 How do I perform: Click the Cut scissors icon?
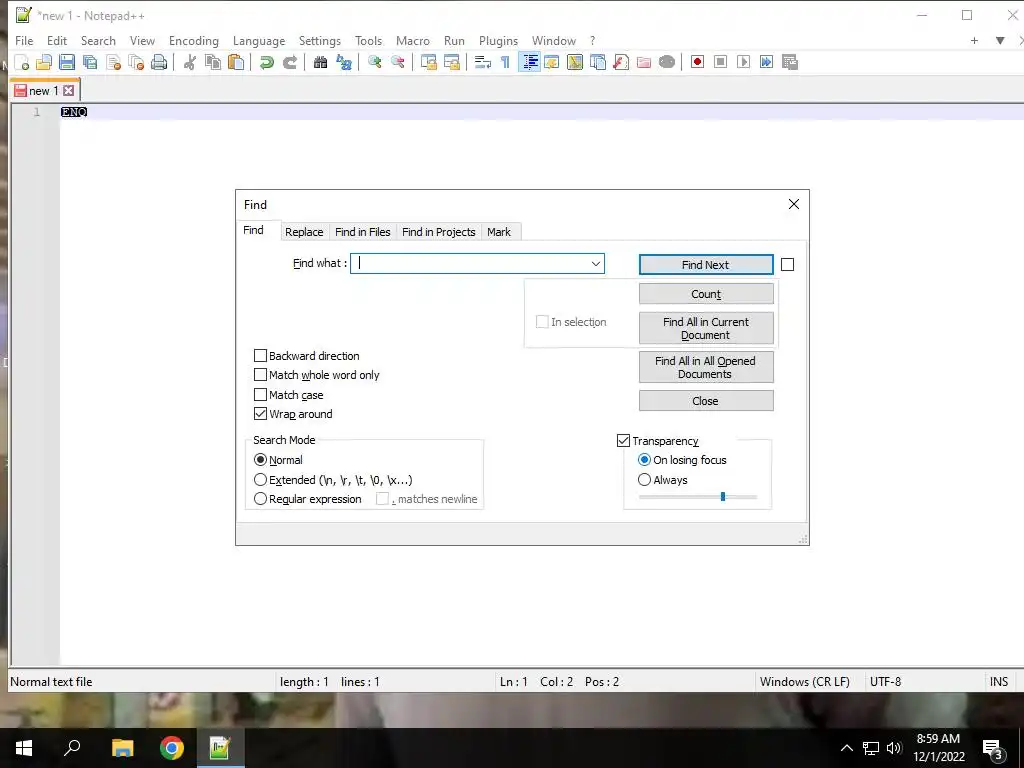coord(189,62)
